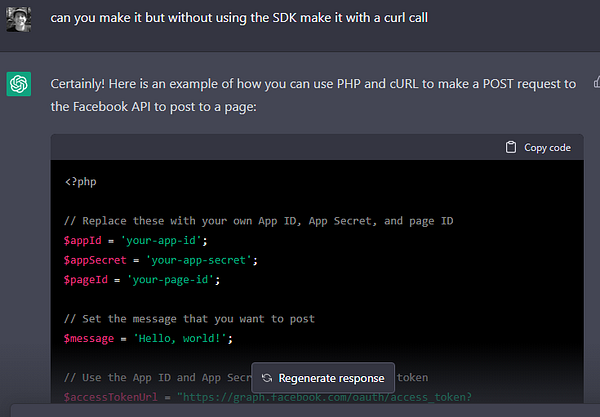Click the 'your-page-id' string
The height and width of the screenshot is (417, 600).
click(171, 280)
